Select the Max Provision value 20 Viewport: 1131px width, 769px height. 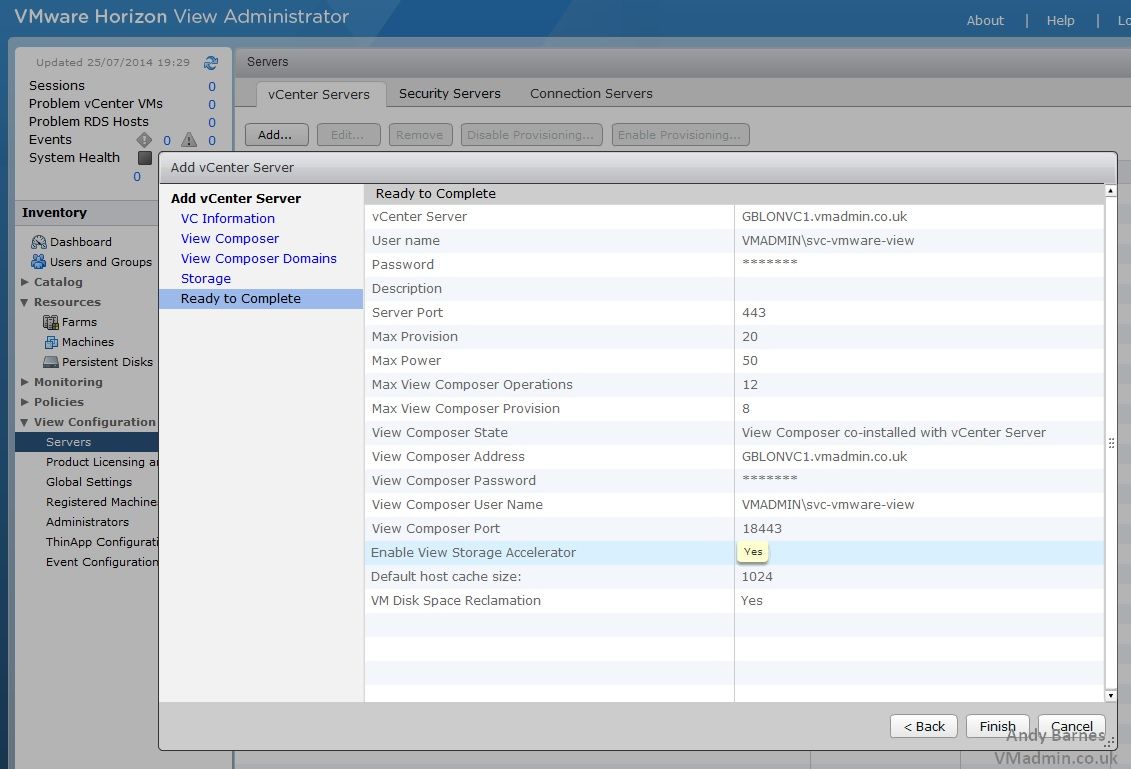coord(750,337)
